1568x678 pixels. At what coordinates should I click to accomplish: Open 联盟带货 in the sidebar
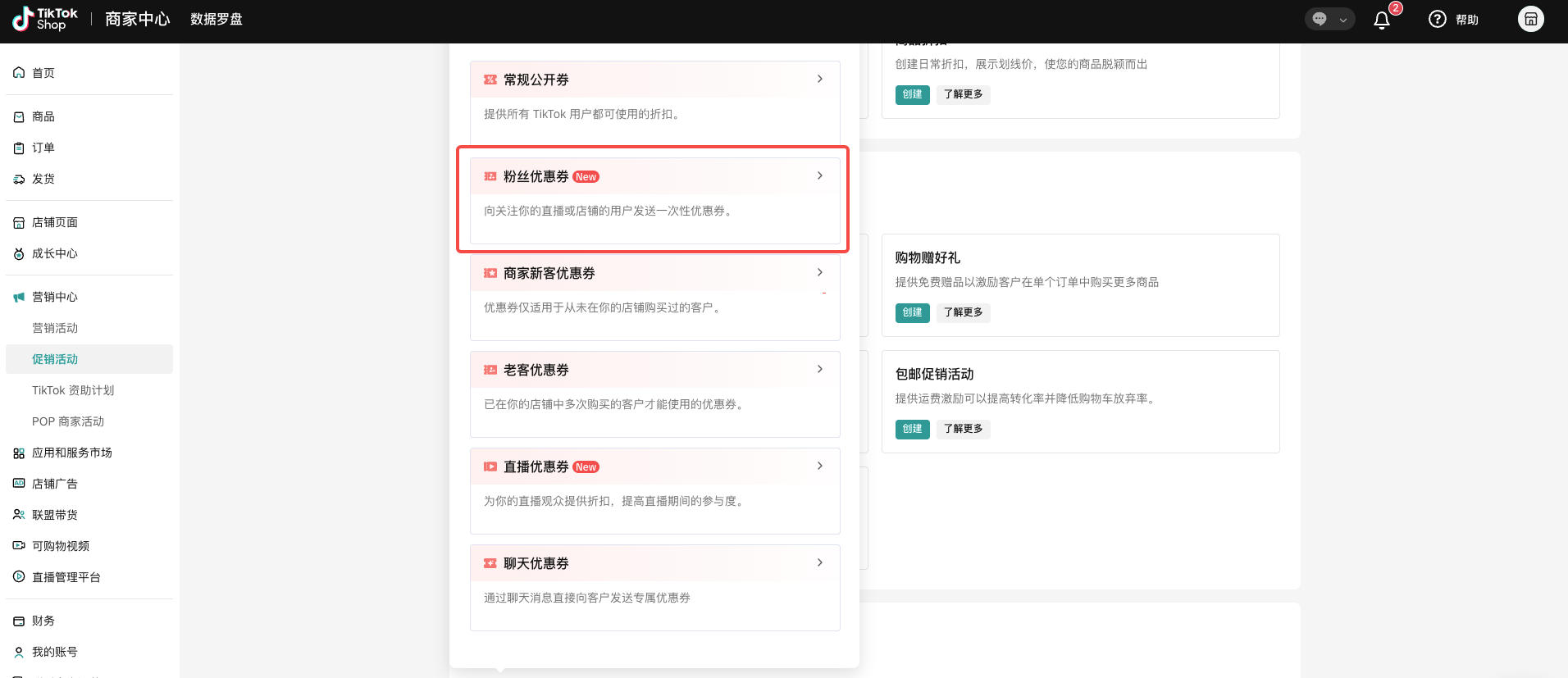[55, 515]
